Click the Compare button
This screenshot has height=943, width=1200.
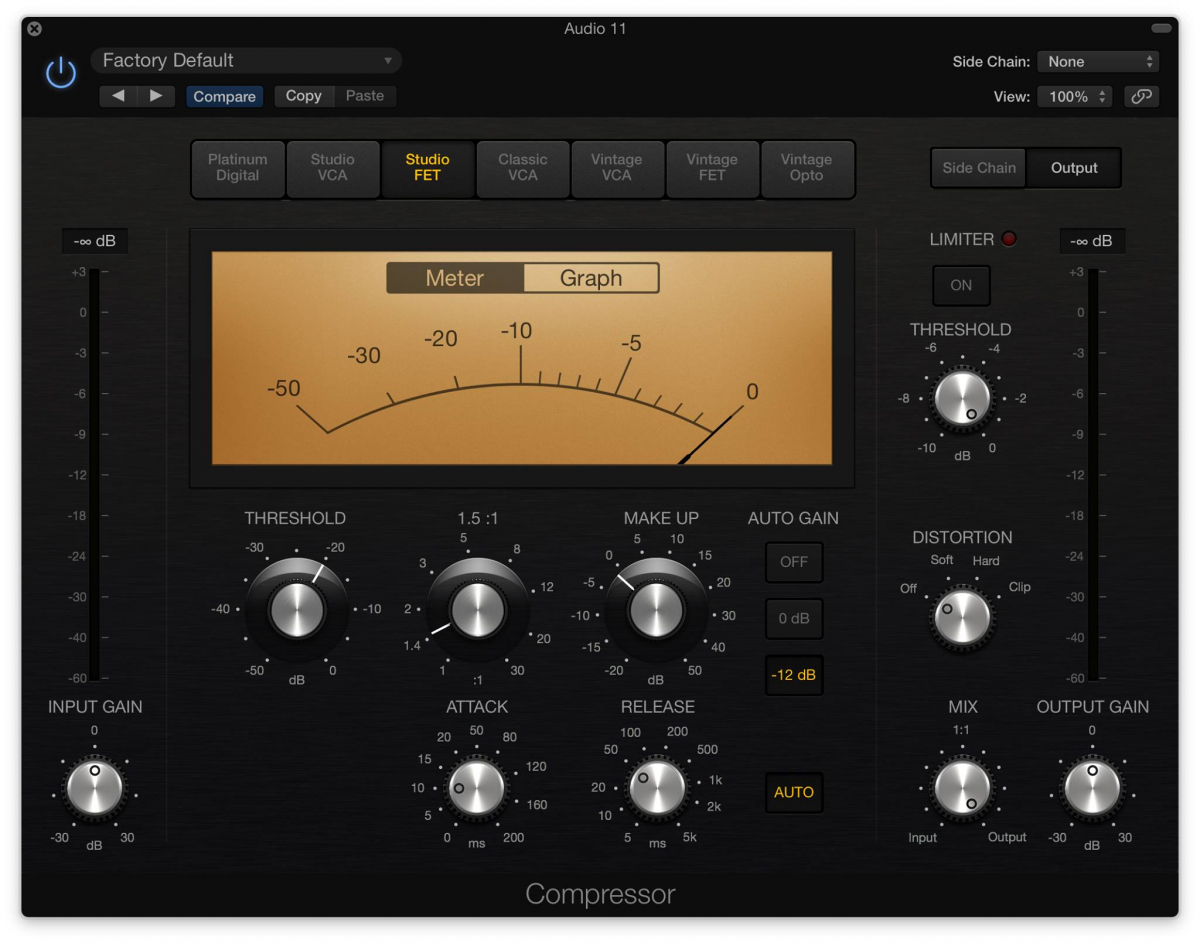point(224,96)
